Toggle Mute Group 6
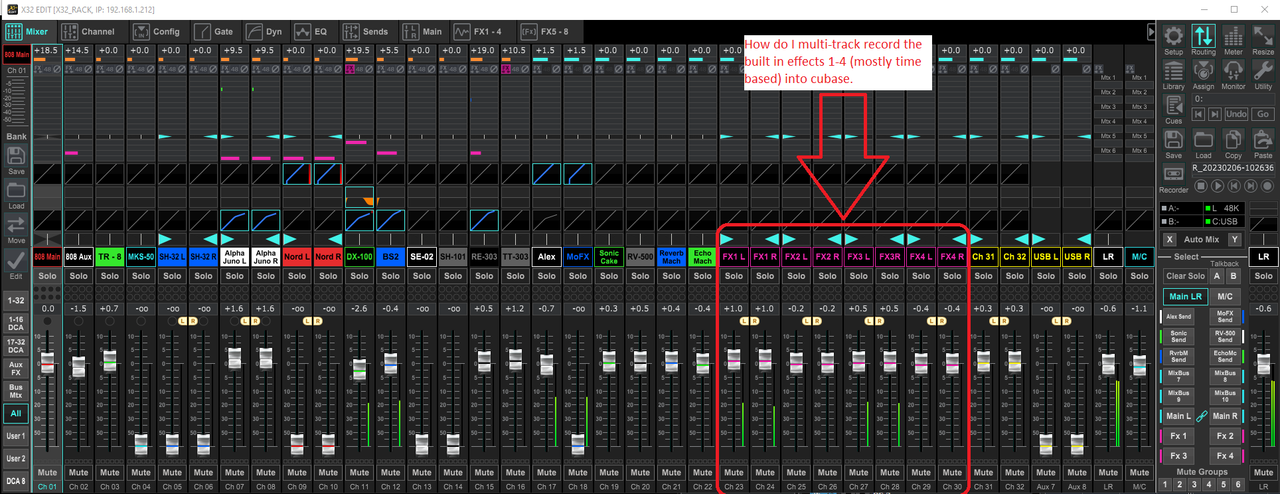 (x=1236, y=485)
